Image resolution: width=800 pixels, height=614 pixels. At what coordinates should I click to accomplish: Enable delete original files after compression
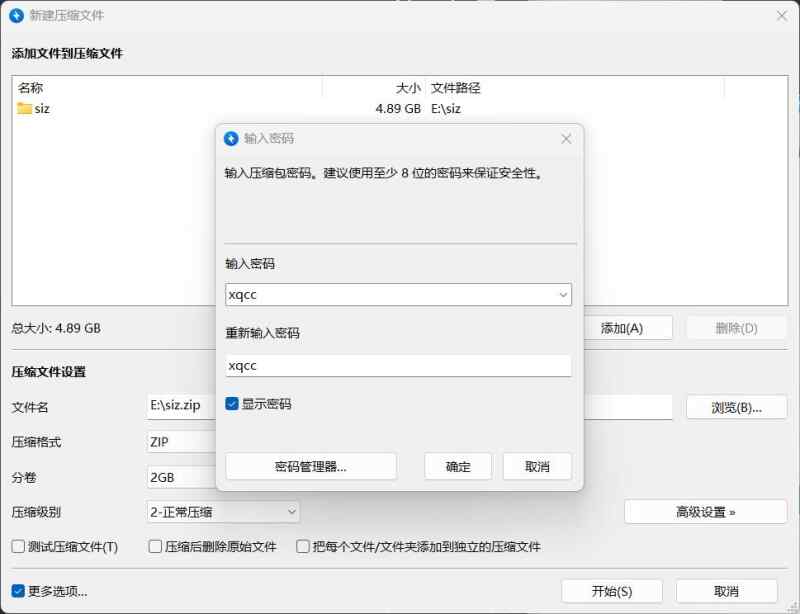point(155,546)
